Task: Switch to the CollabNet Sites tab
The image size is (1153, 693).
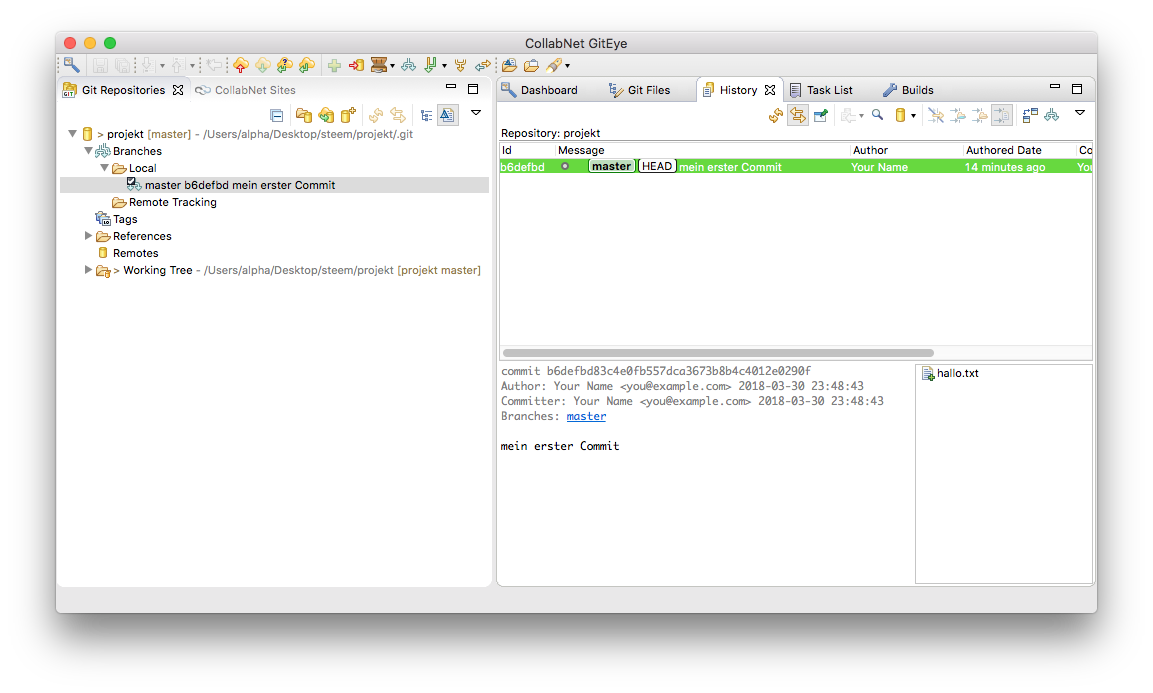Action: 246,90
